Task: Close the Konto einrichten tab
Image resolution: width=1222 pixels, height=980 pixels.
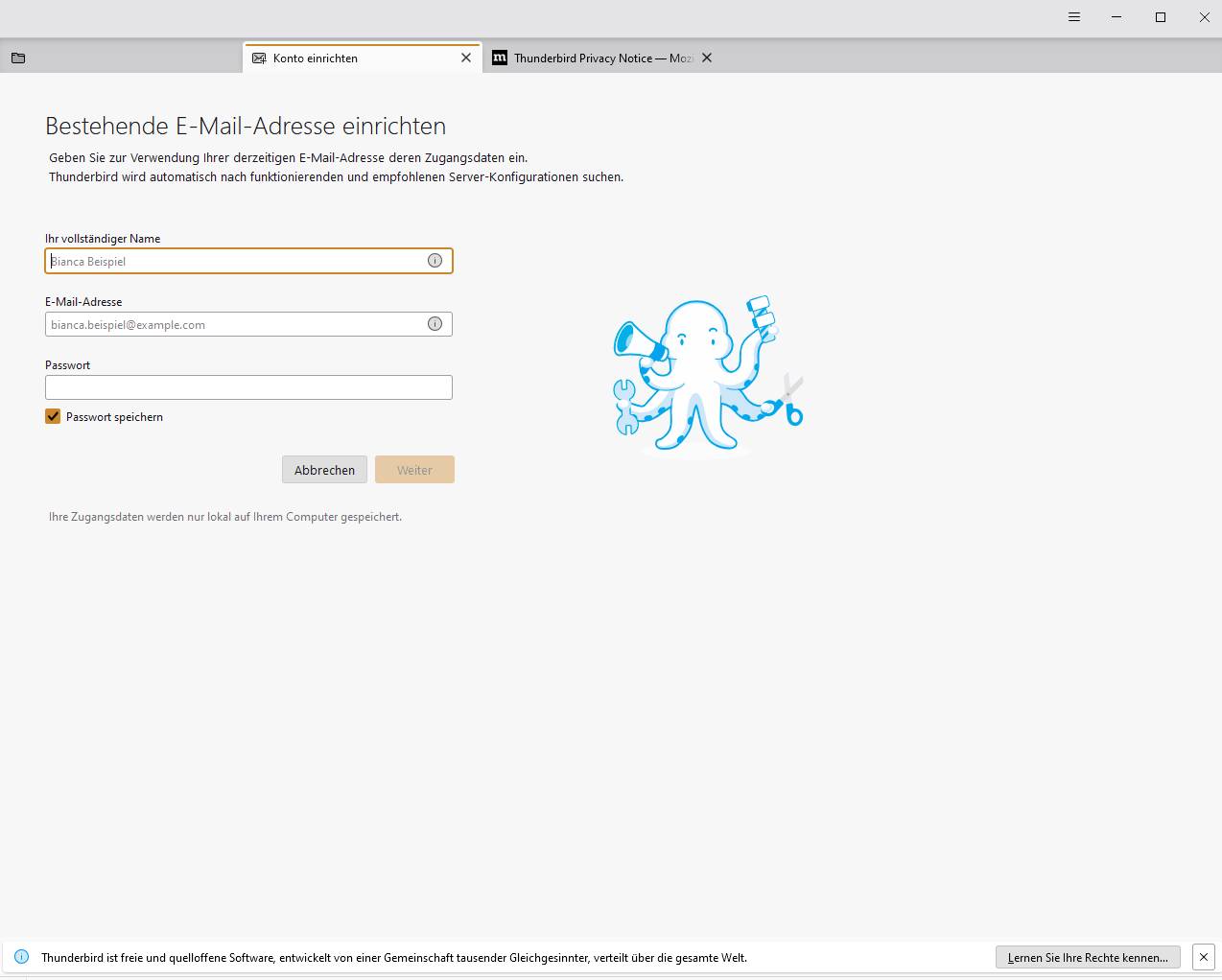Action: [x=466, y=58]
